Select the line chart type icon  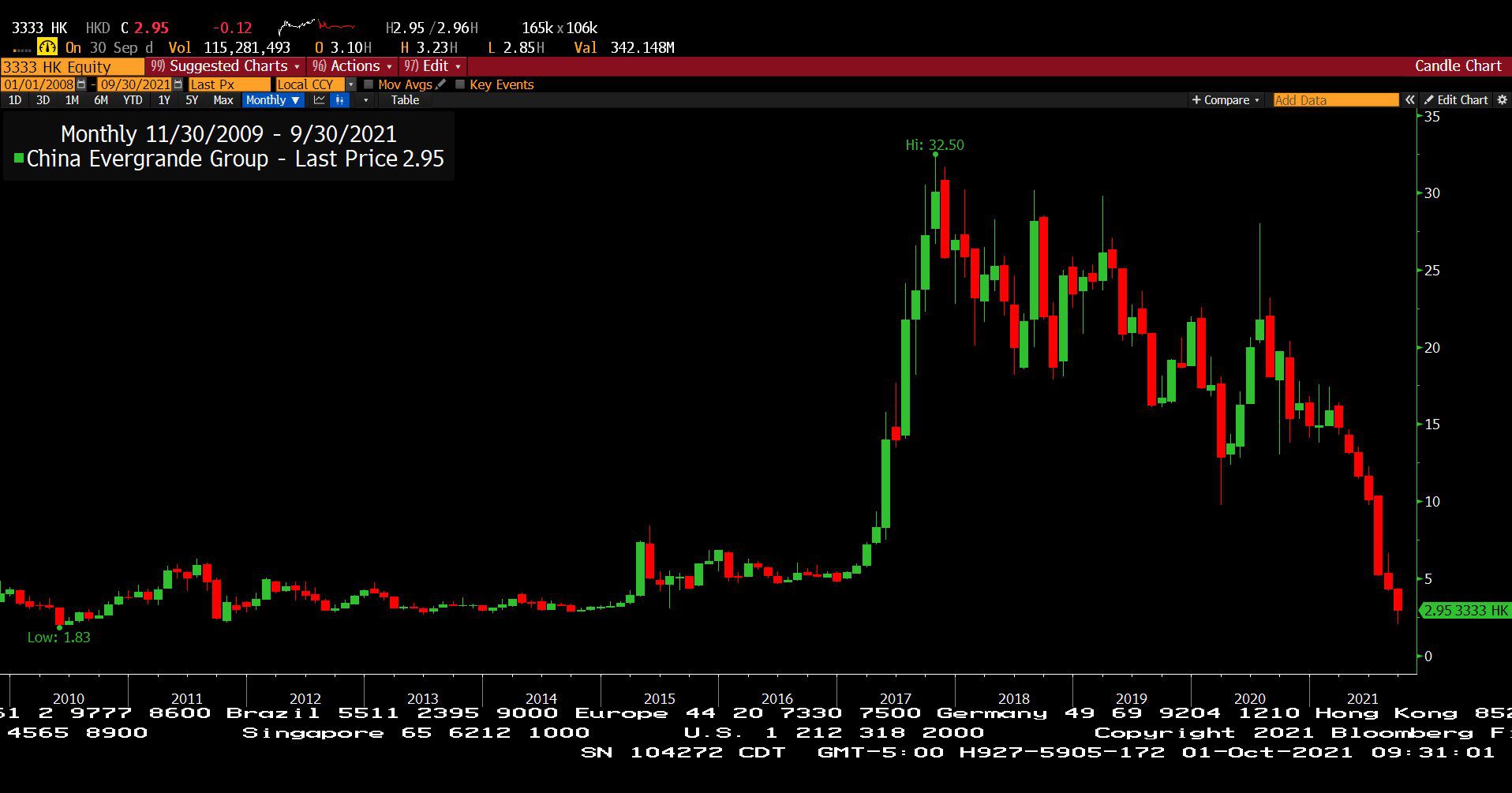[320, 100]
